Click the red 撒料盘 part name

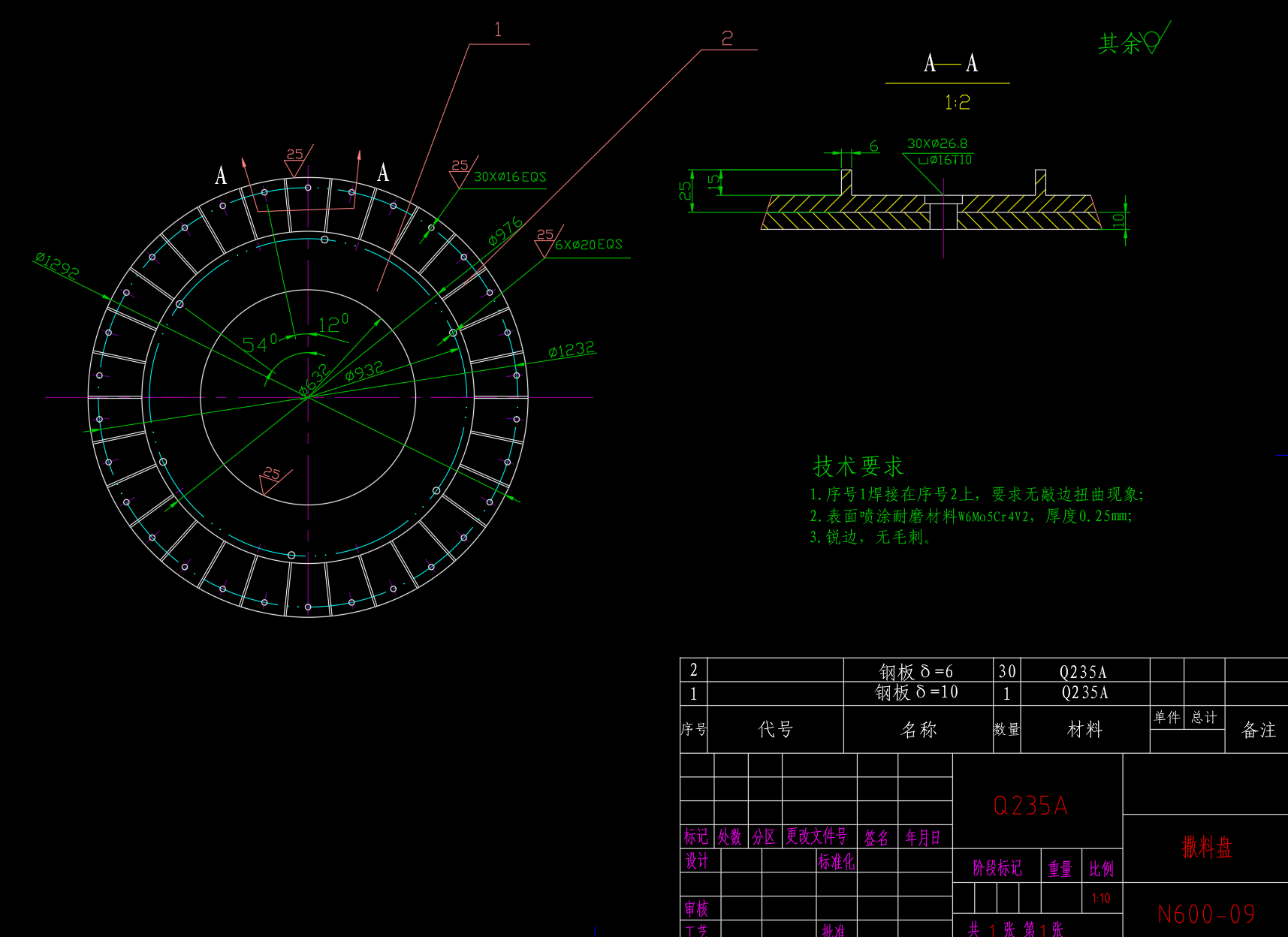[x=1207, y=848]
